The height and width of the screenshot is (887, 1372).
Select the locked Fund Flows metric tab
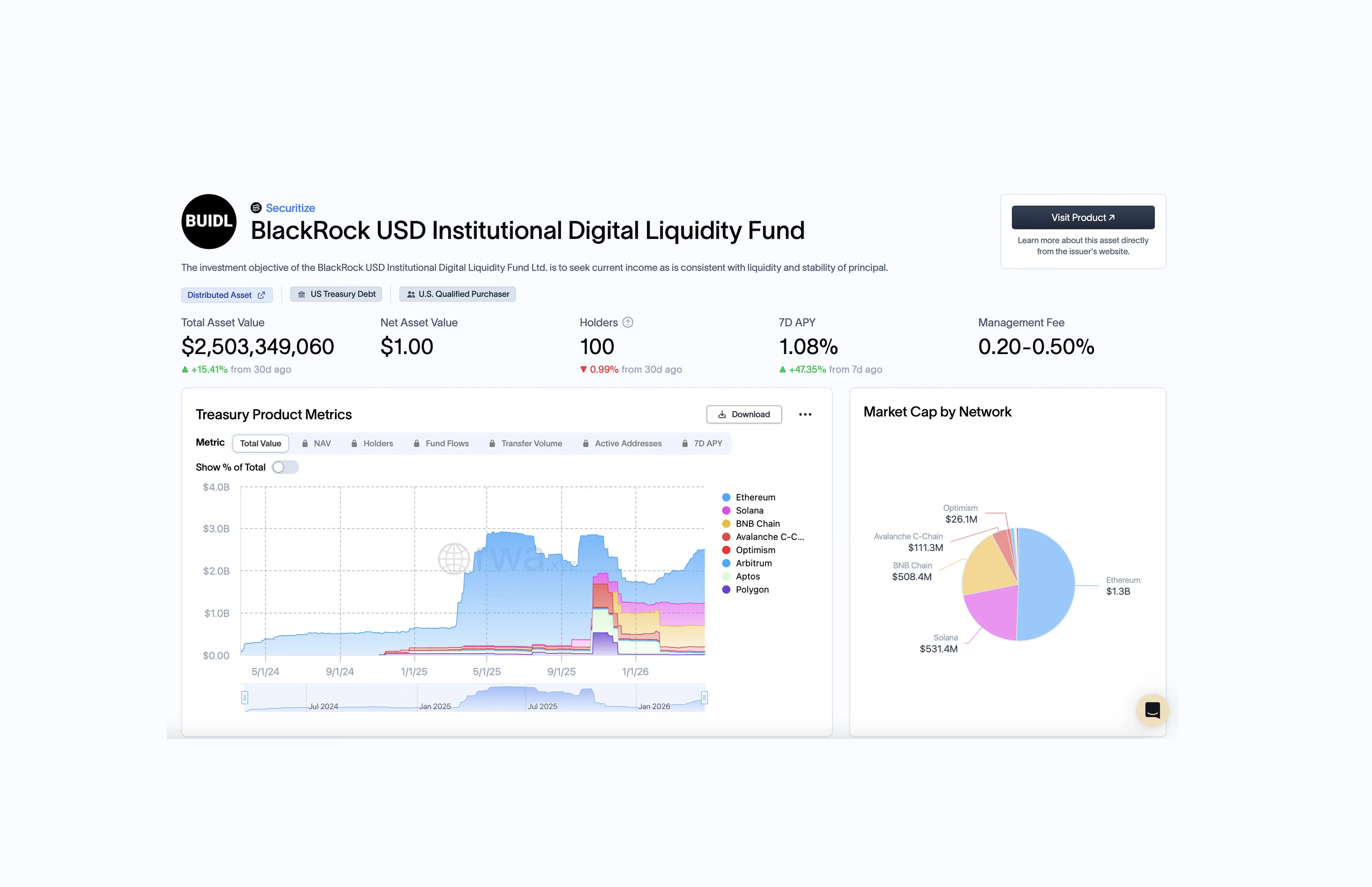(441, 444)
